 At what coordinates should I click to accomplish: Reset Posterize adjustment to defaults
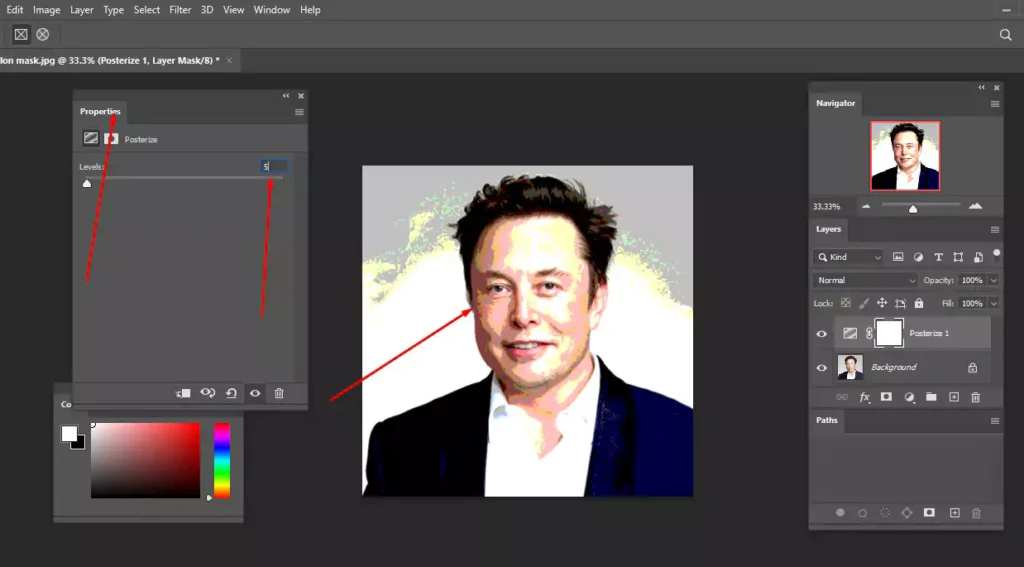(231, 394)
